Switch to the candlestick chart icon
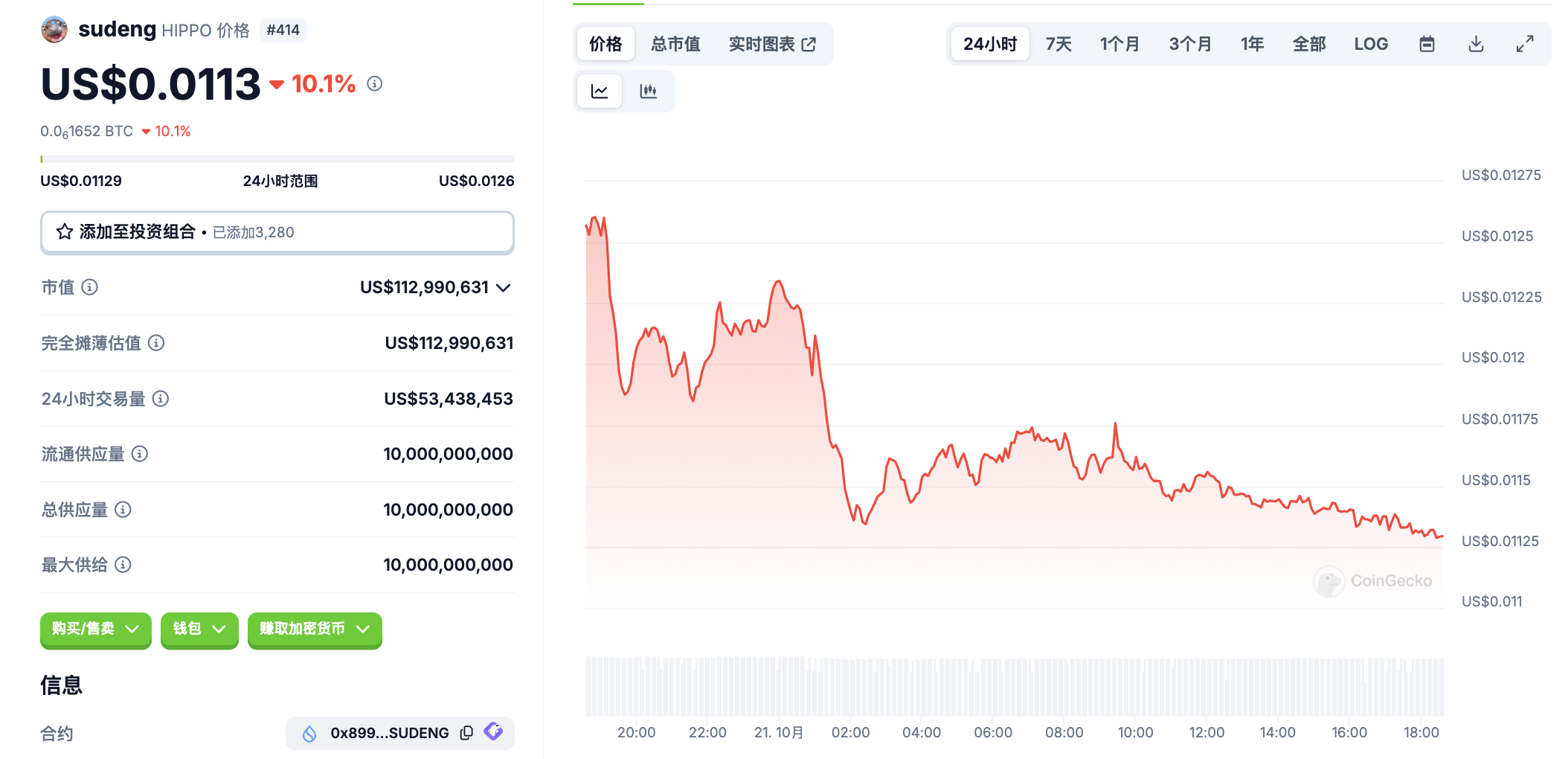 648,92
